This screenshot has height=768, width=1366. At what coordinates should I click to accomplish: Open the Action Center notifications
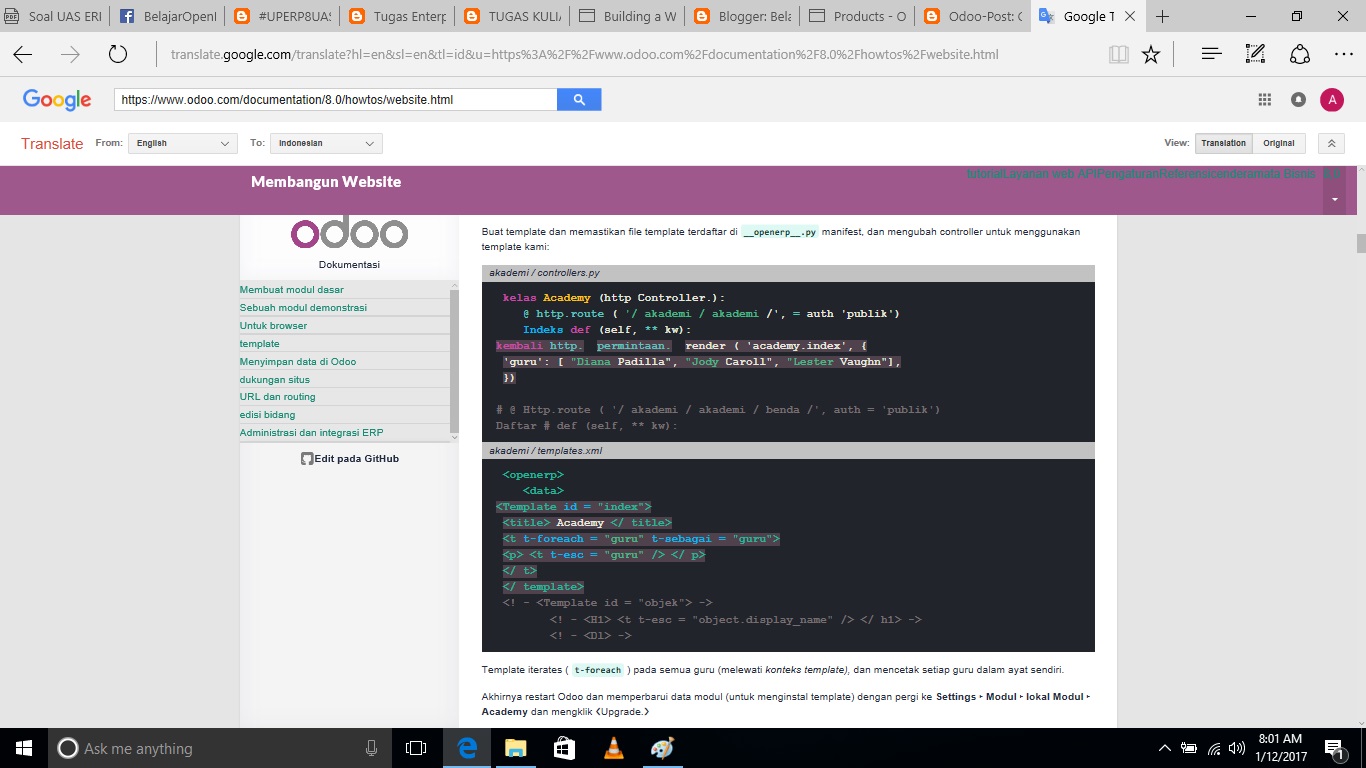[x=1334, y=748]
